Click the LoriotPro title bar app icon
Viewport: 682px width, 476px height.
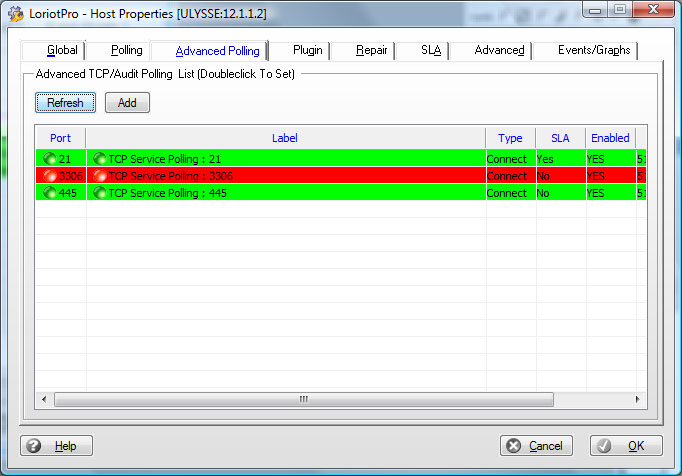pos(16,13)
